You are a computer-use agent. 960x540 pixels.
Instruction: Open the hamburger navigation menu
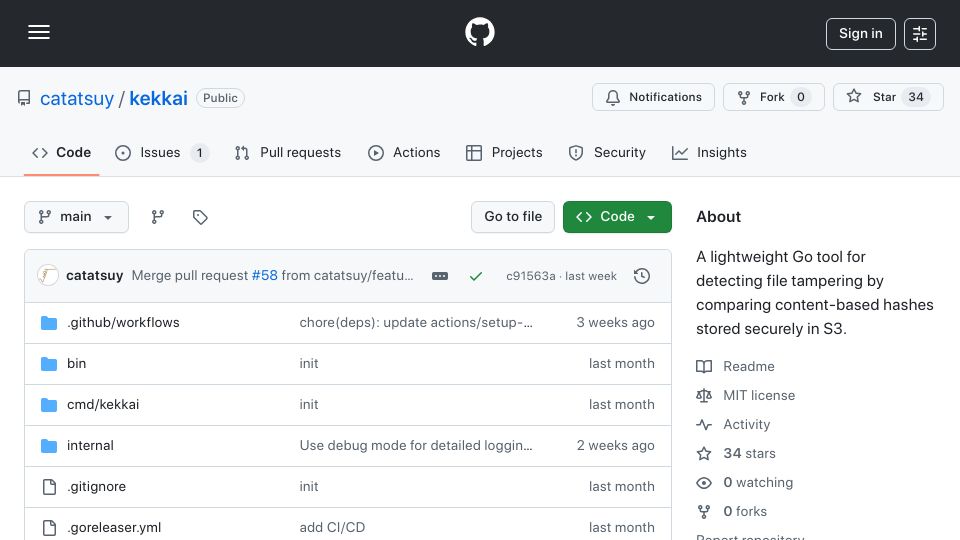[x=39, y=32]
